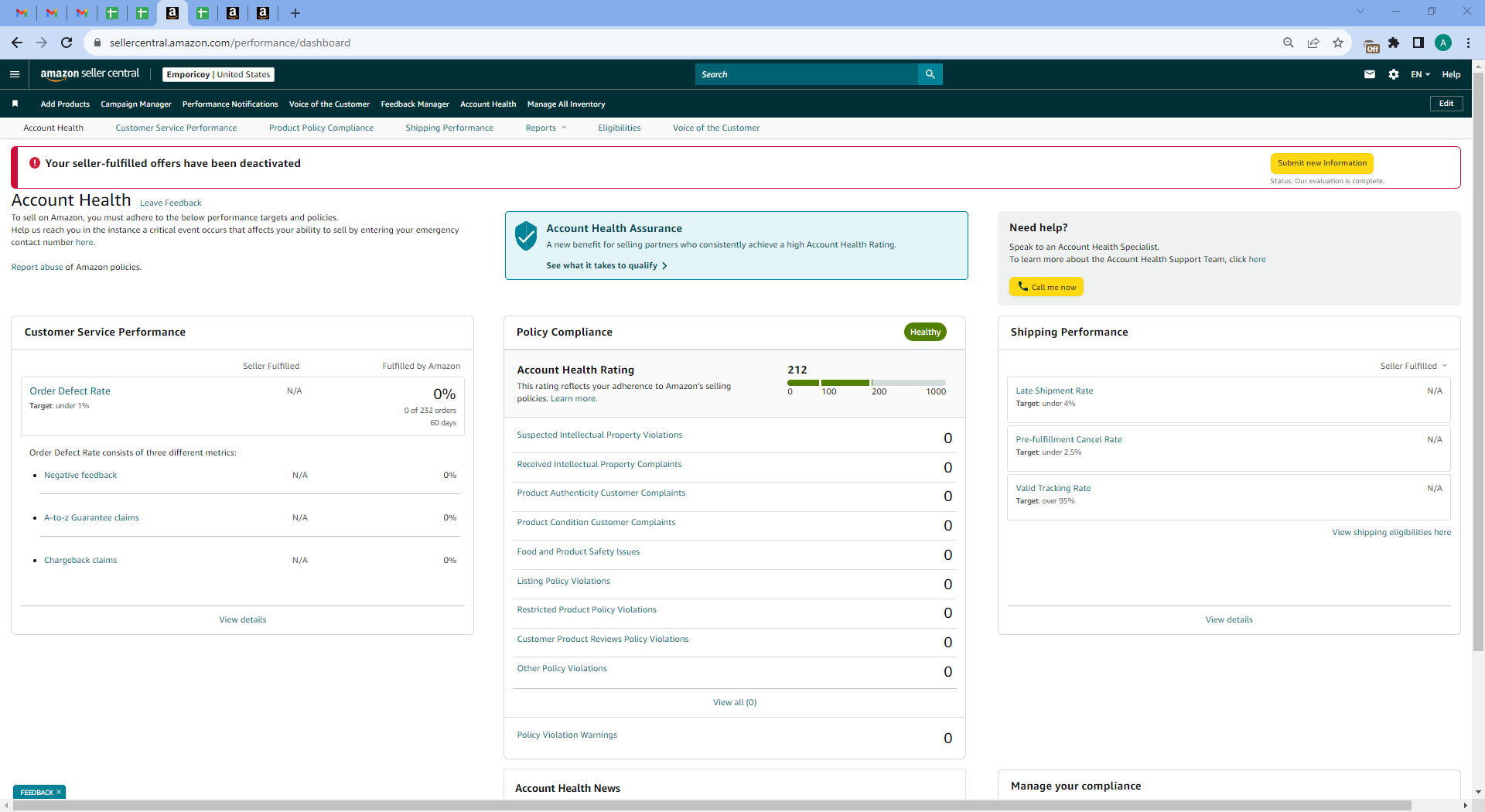This screenshot has width=1485, height=812.
Task: Click the site lock icon in address bar
Action: point(97,43)
